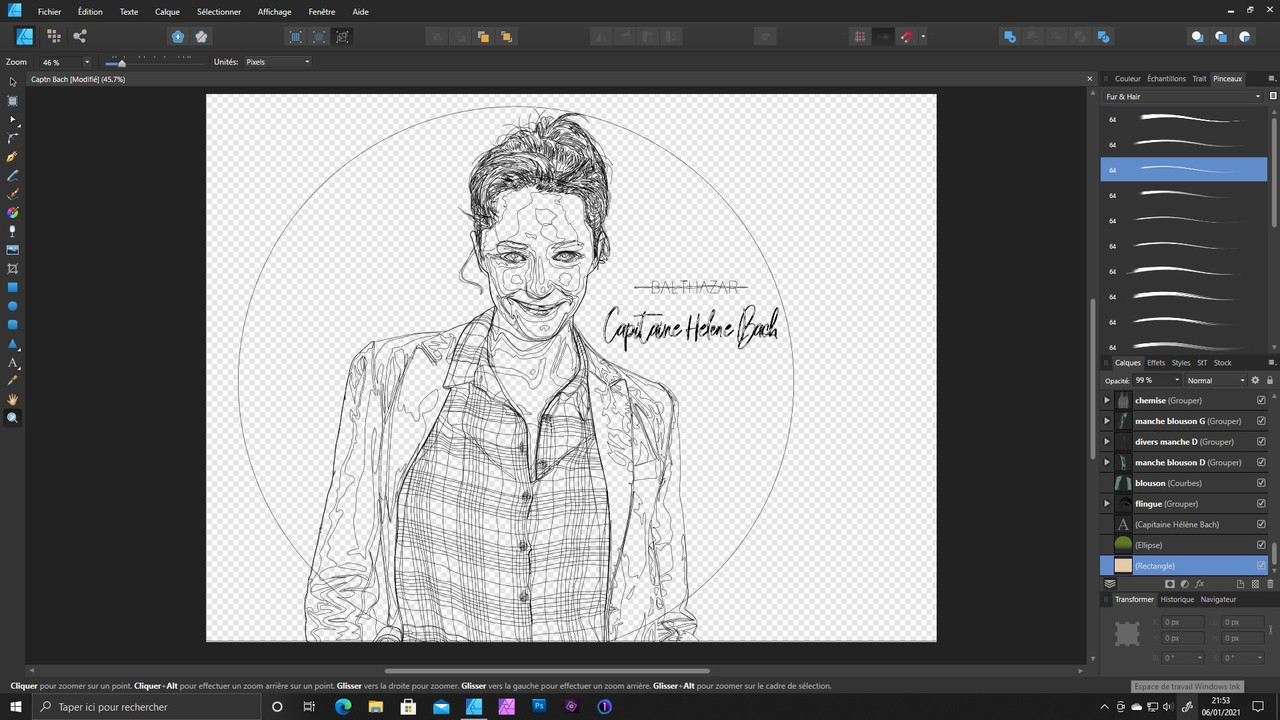This screenshot has height=720, width=1280.
Task: Select the Pen tool
Action: tap(13, 157)
